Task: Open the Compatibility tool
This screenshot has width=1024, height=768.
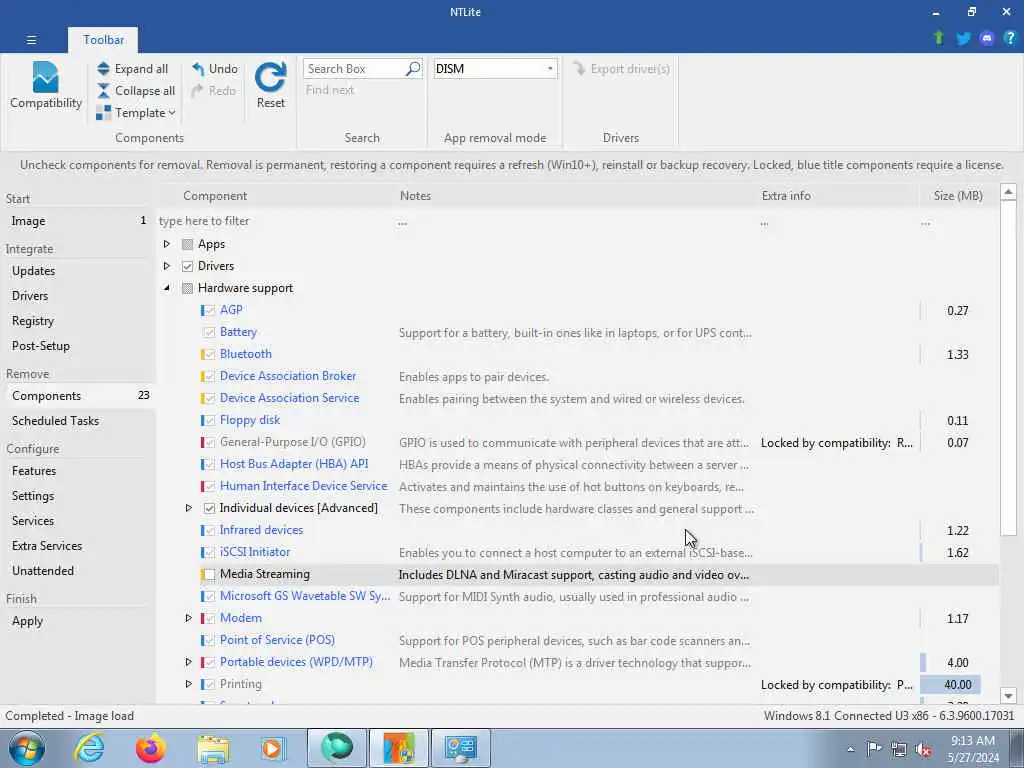Action: [46, 86]
